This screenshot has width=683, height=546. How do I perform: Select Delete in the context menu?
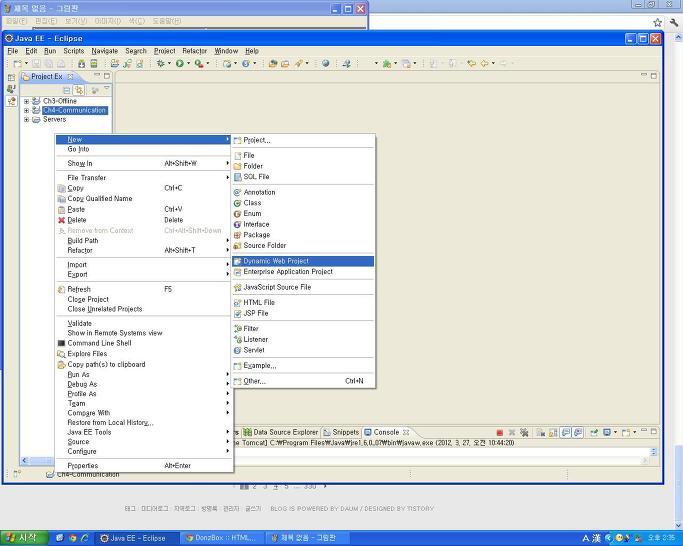point(144,220)
